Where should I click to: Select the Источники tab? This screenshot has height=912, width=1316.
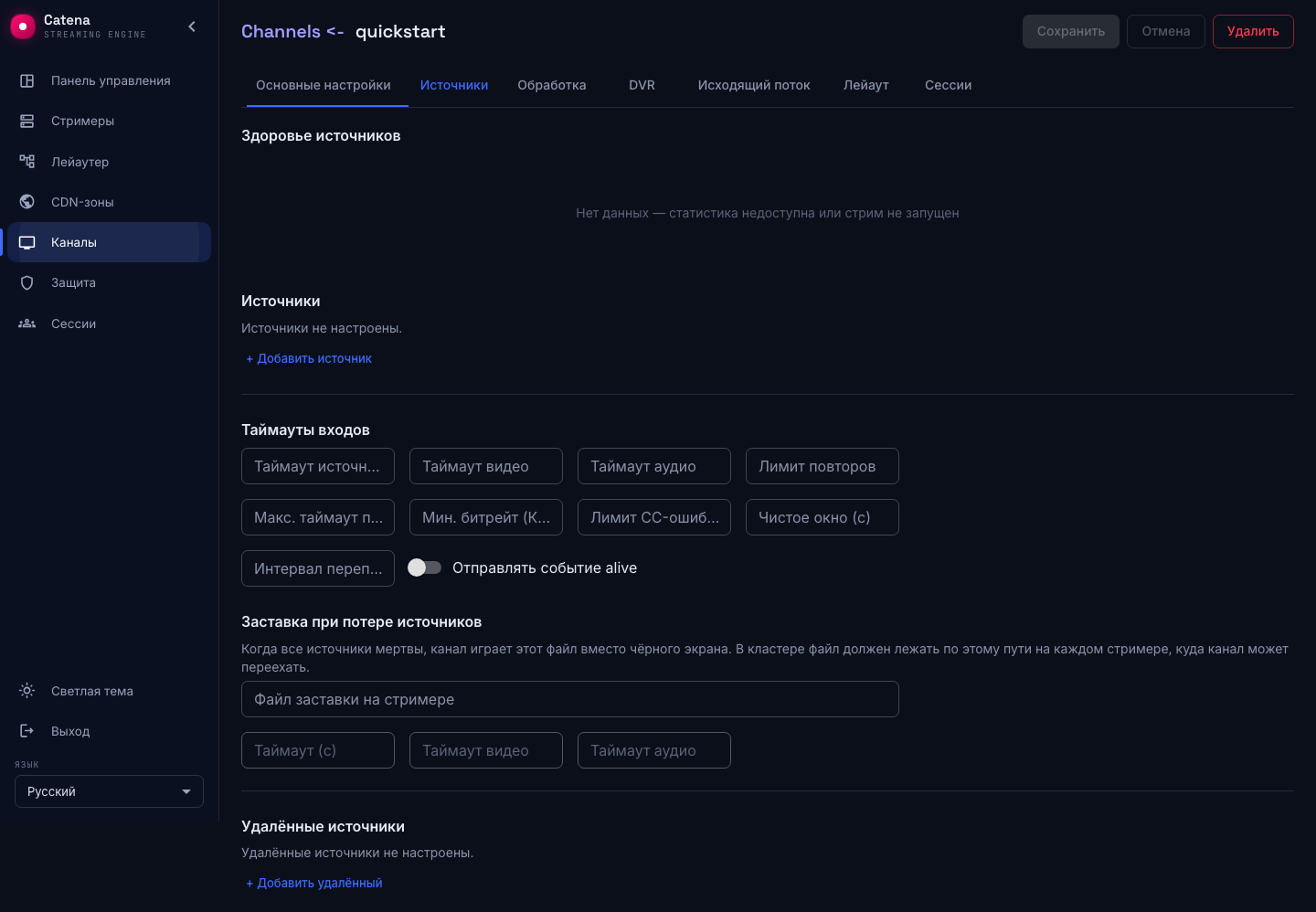click(x=454, y=85)
